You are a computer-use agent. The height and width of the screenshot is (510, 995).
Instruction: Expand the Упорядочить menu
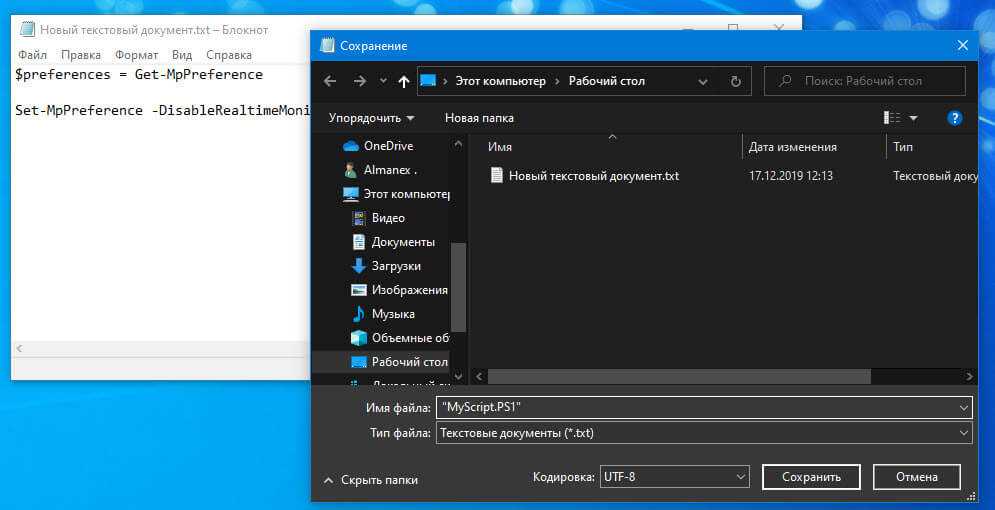371,118
